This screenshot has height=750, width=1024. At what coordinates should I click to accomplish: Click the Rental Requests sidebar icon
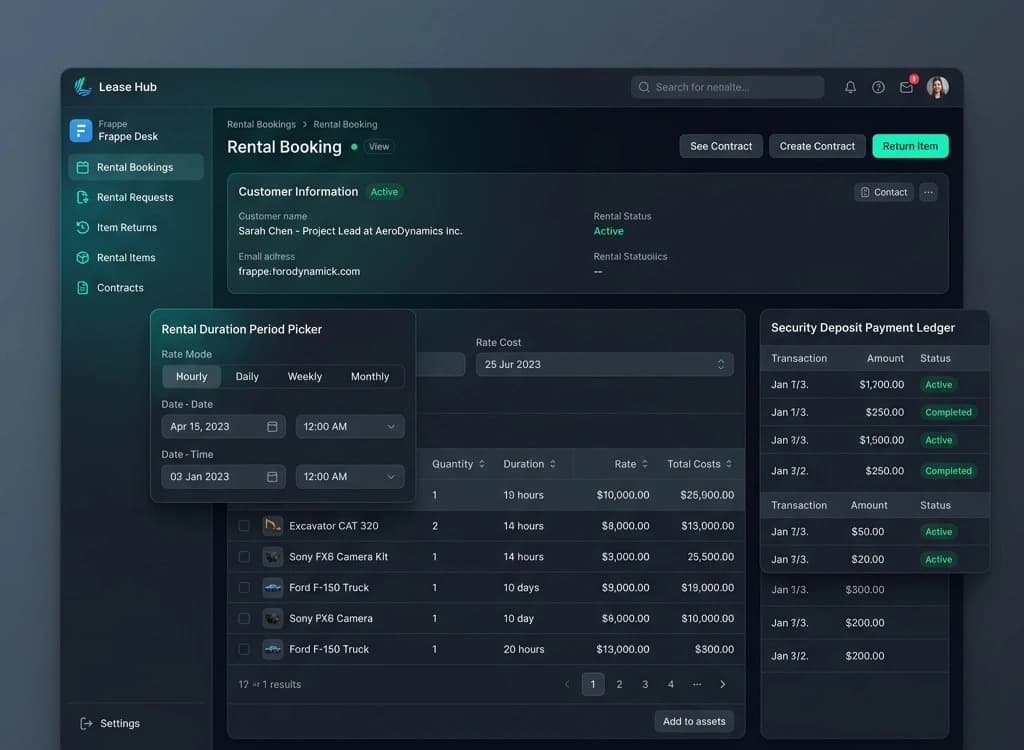pos(83,197)
